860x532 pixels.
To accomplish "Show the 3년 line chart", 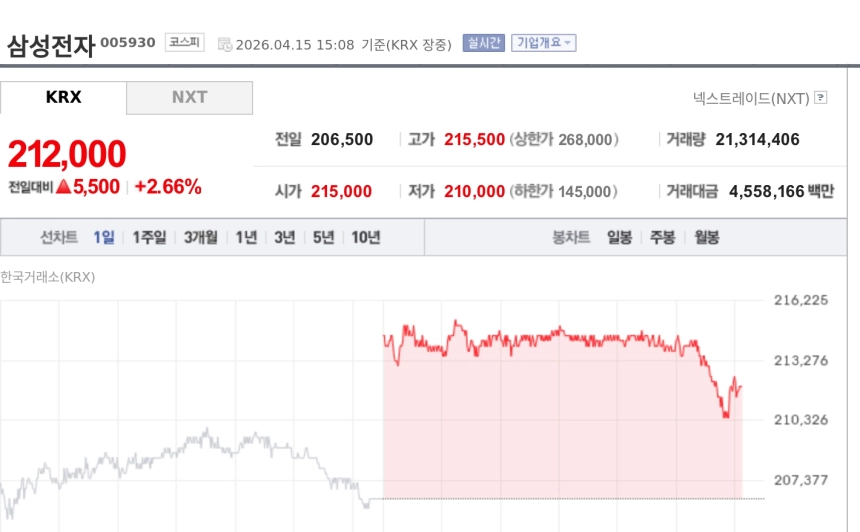I will point(285,237).
